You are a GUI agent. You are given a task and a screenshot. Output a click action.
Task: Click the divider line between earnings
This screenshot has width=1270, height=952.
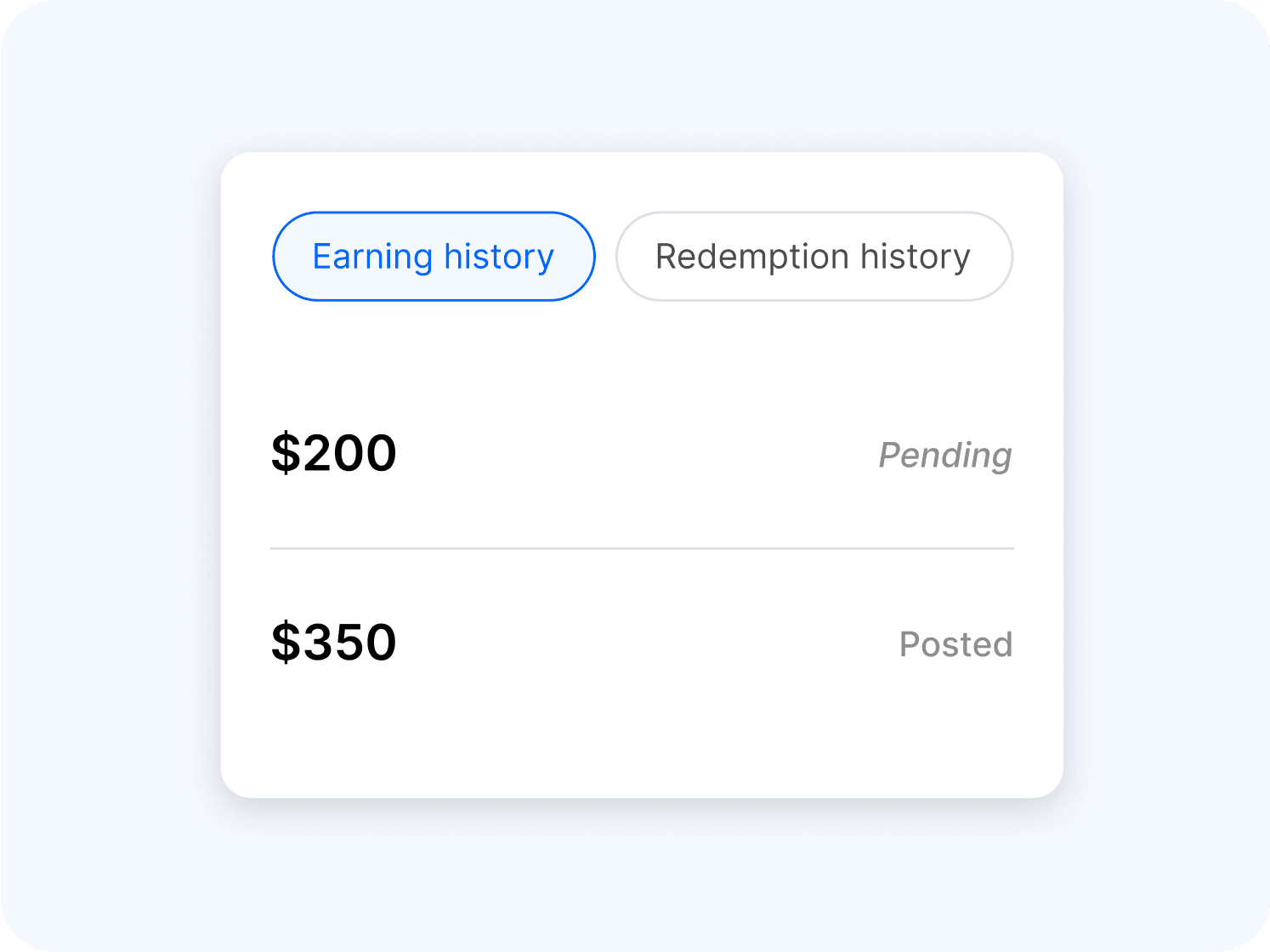tap(642, 549)
